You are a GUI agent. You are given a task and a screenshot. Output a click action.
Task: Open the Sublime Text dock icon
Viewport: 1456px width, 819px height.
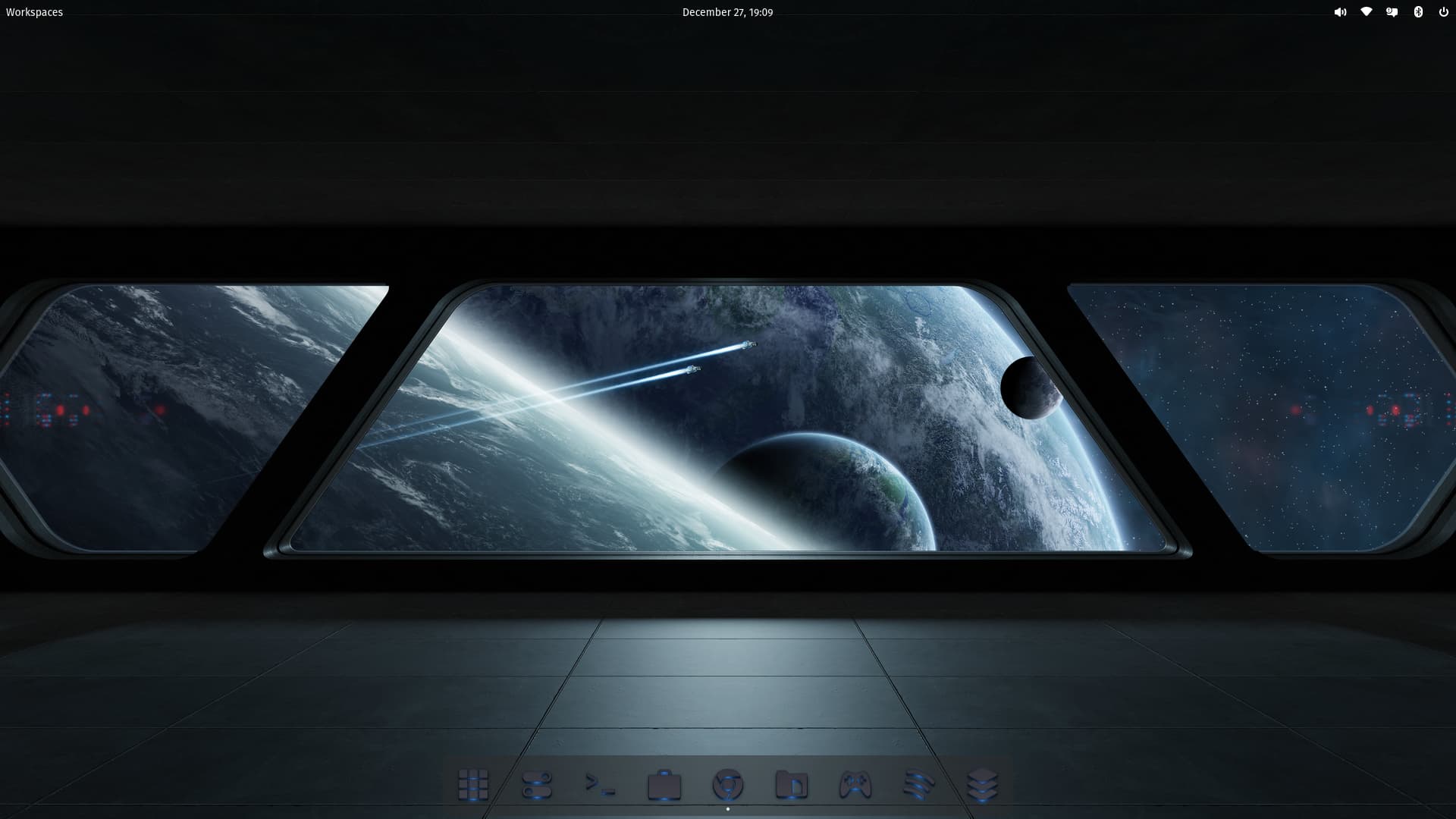coord(919,785)
